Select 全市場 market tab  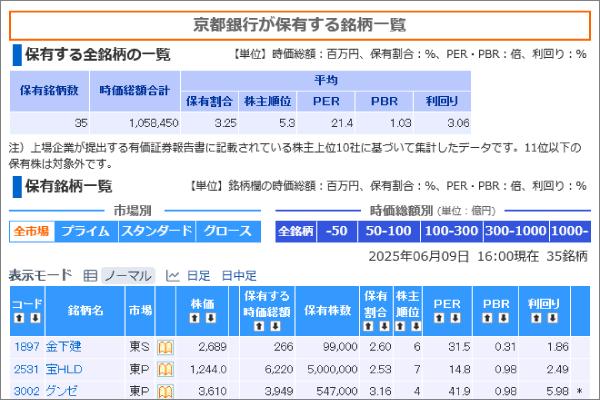[32, 232]
